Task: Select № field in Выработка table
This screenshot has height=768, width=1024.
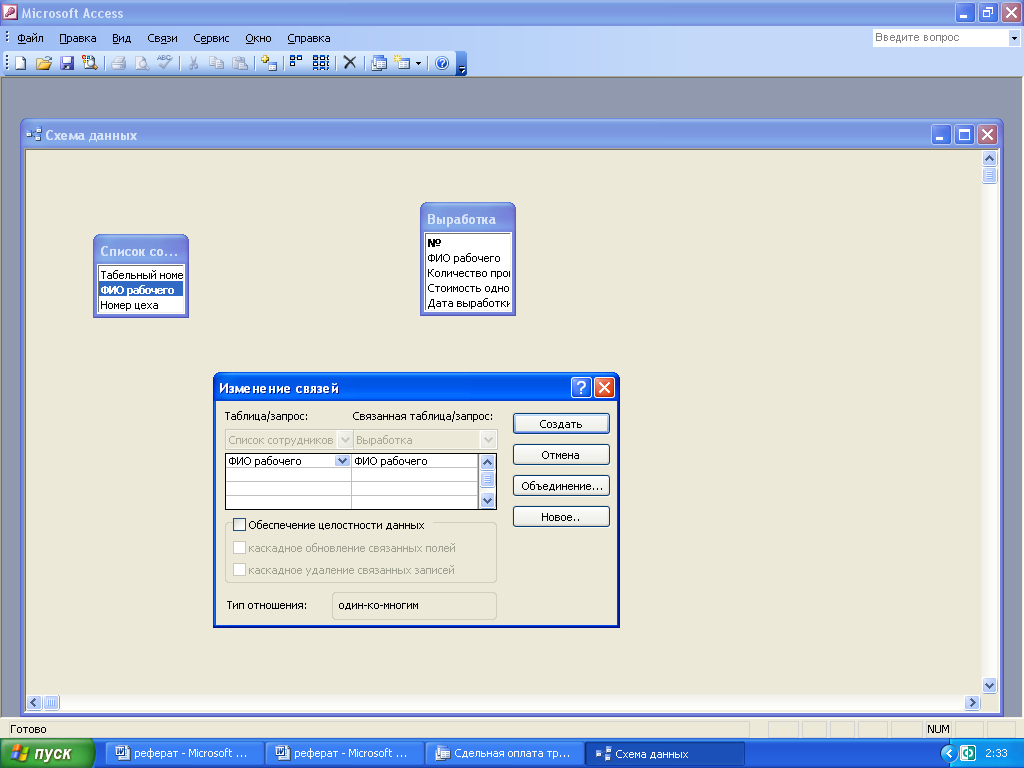Action: [x=468, y=242]
